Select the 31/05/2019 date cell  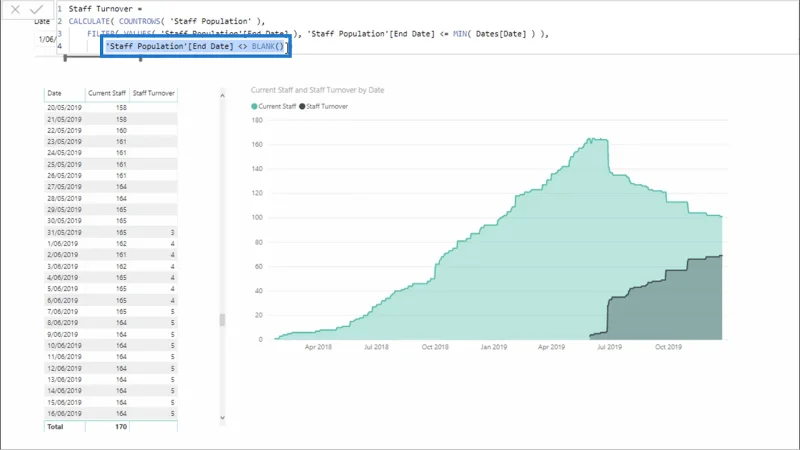(64, 232)
